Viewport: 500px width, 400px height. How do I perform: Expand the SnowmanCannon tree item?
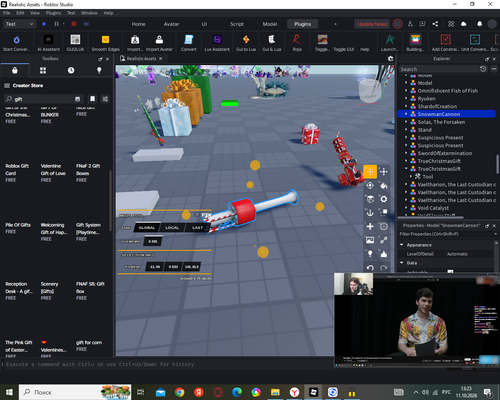point(406,114)
